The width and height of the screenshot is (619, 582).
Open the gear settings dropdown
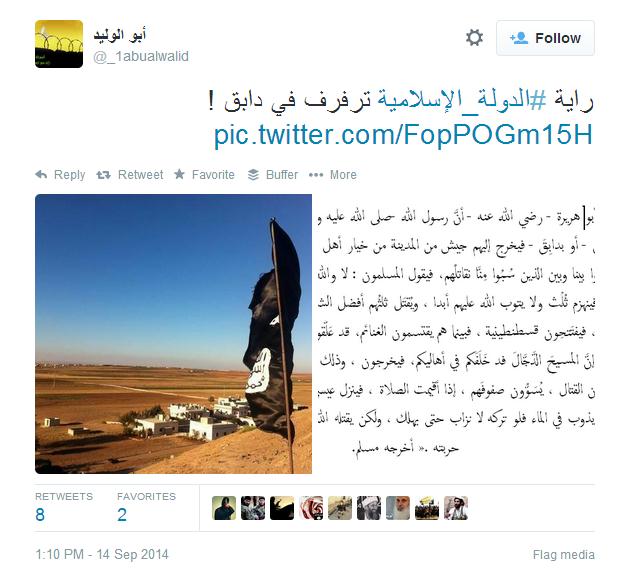coord(474,38)
